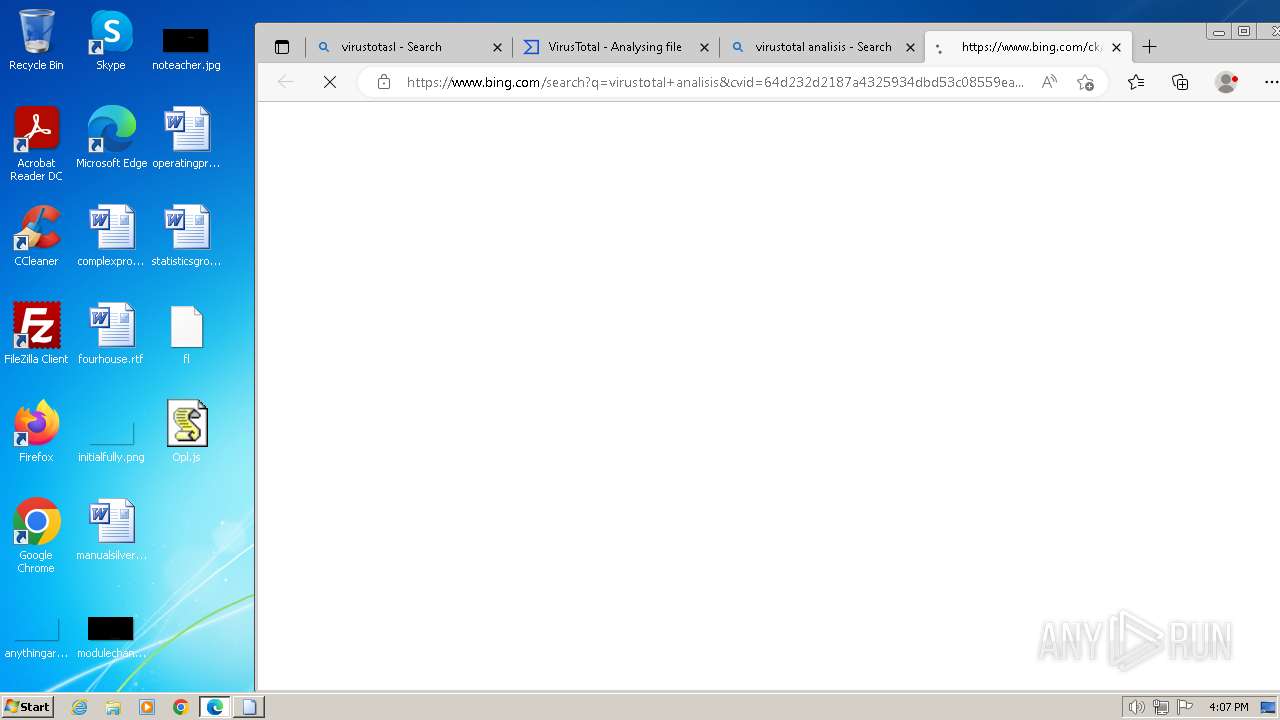Select the manualsilver... Word document
This screenshot has width=1280, height=720.
pos(111,530)
